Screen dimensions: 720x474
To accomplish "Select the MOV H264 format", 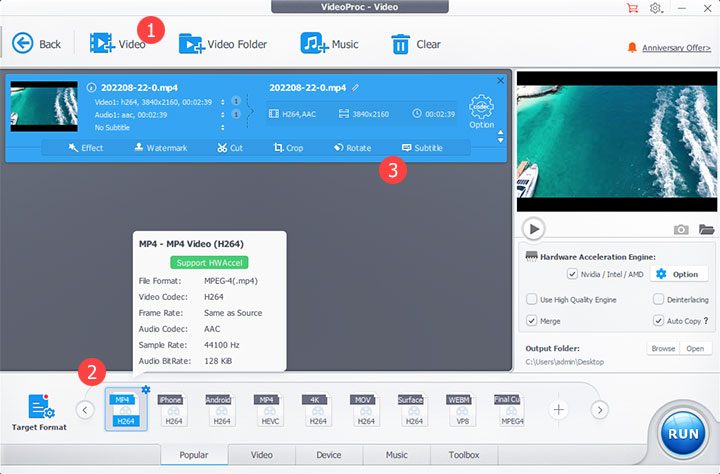I will [366, 410].
